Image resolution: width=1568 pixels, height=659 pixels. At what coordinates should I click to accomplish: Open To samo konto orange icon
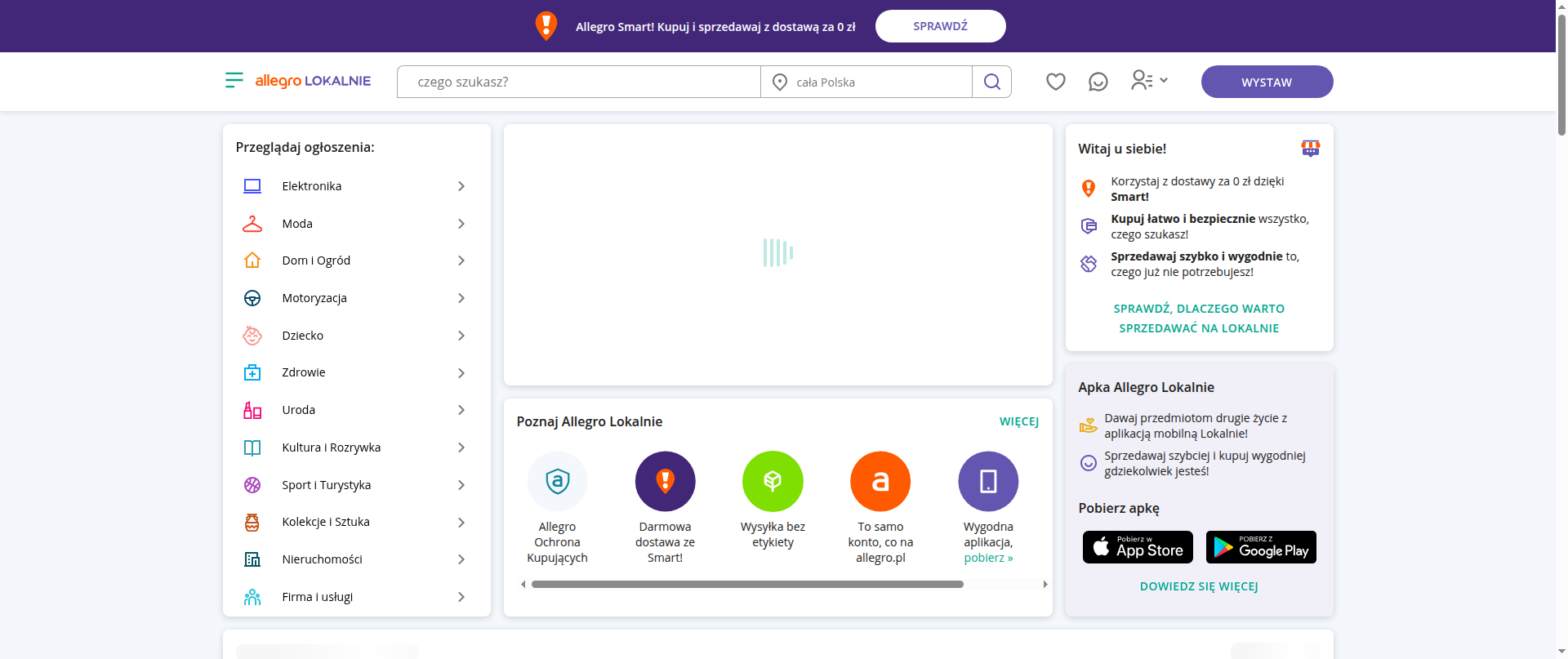880,482
